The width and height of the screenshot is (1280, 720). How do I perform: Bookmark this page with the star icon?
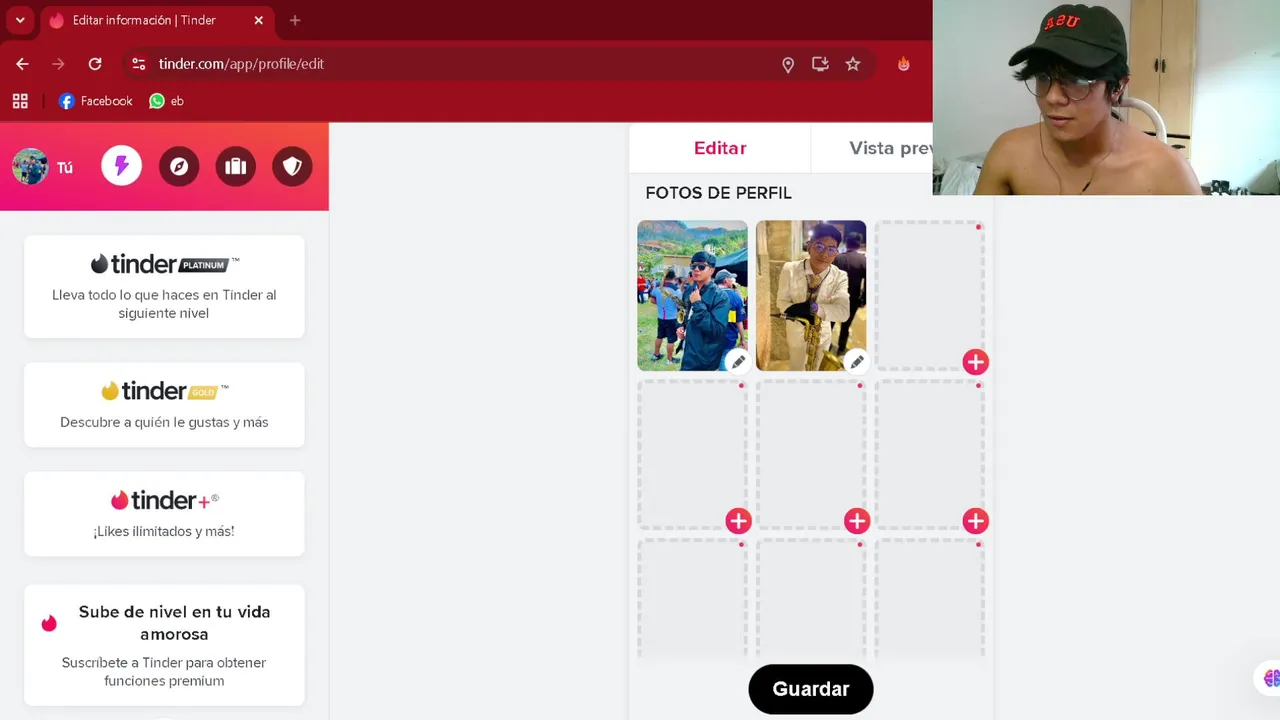pos(853,64)
